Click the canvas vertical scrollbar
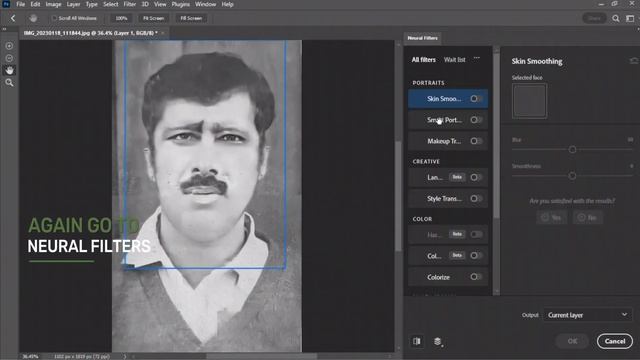 coord(399,196)
